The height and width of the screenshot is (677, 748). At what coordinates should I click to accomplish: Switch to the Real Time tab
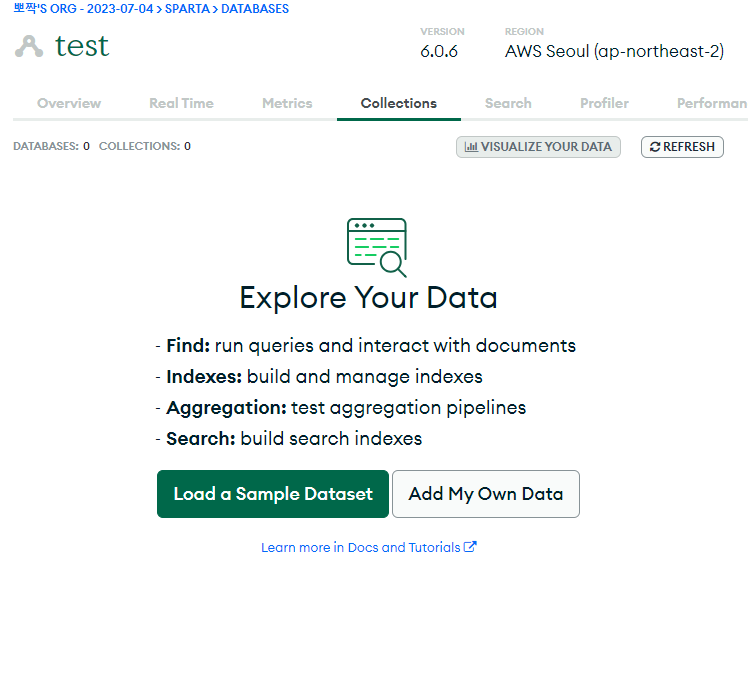pyautogui.click(x=181, y=103)
